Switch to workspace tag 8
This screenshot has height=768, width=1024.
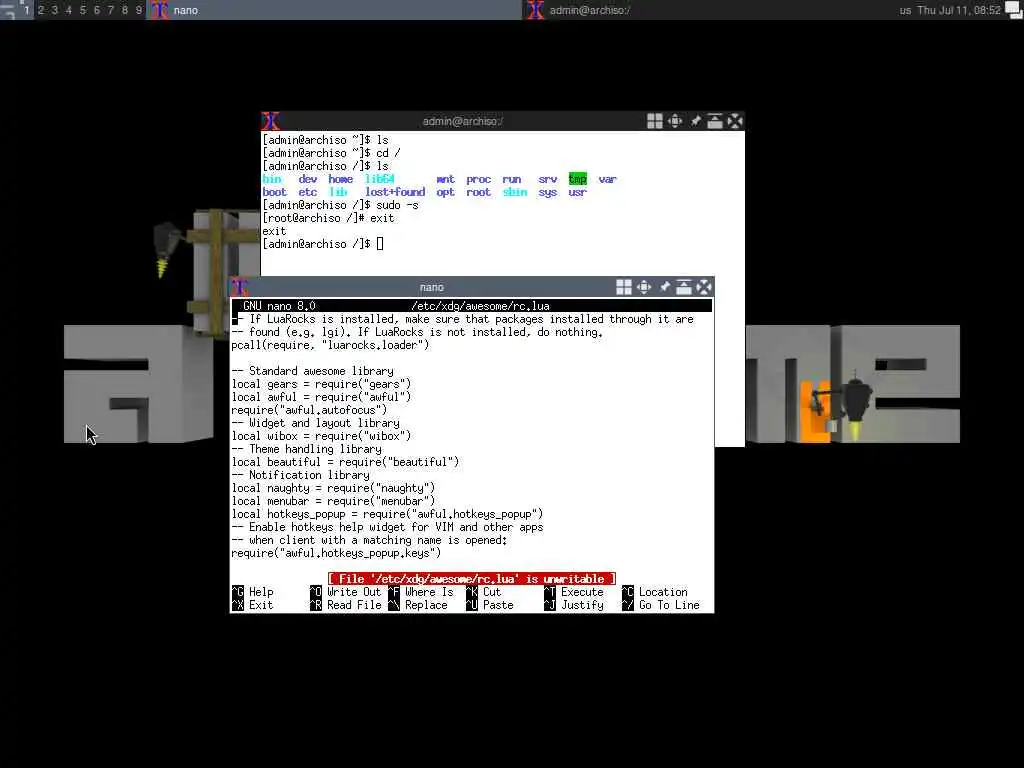pyautogui.click(x=125, y=10)
